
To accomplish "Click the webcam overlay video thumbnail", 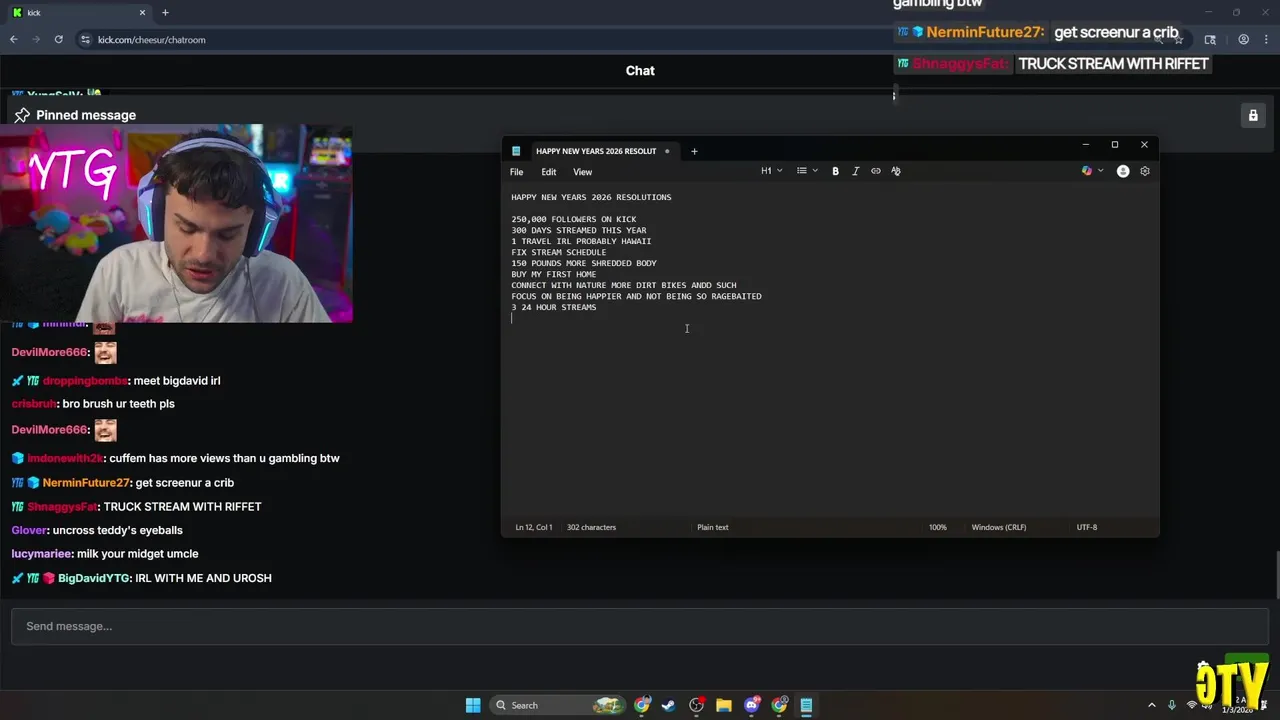I will pos(176,223).
